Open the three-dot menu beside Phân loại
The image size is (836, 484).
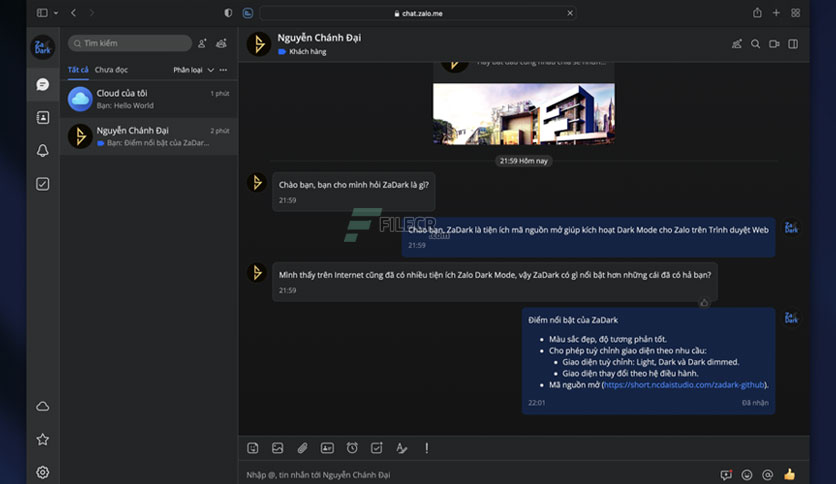click(223, 70)
